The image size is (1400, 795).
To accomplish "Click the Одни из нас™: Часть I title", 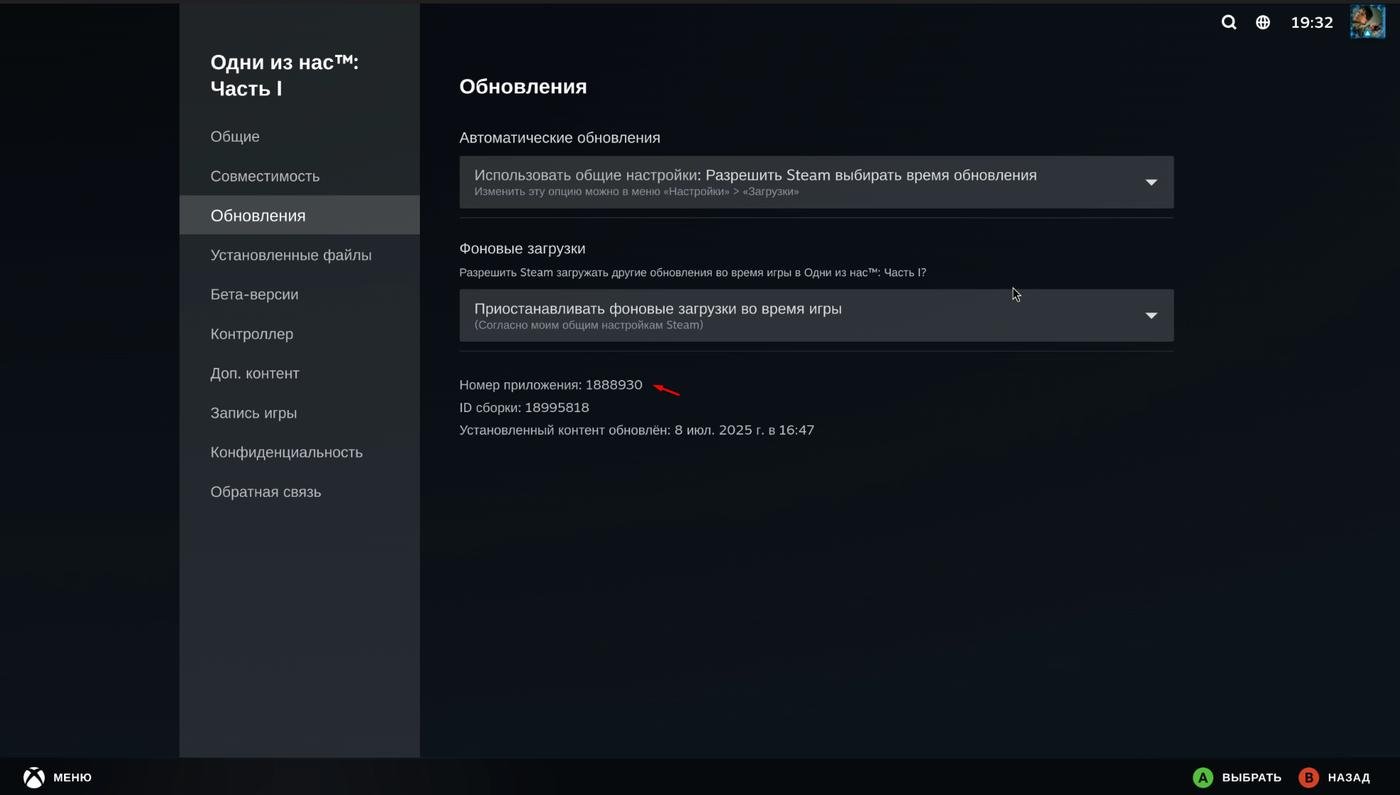I will [x=285, y=75].
